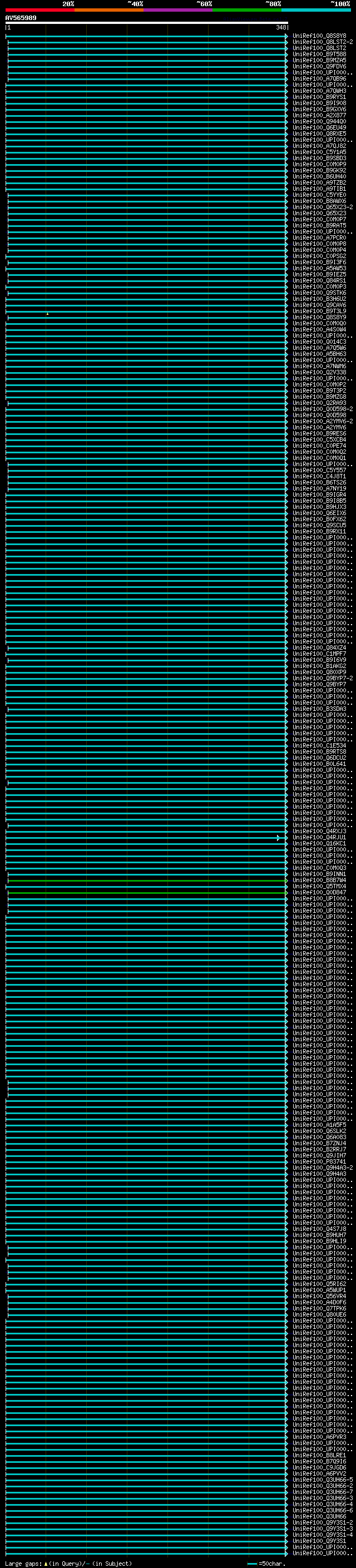Screen dimensions: 356x1568
Task: Open hit UniRef100_A7QWH3
Action: (319, 91)
